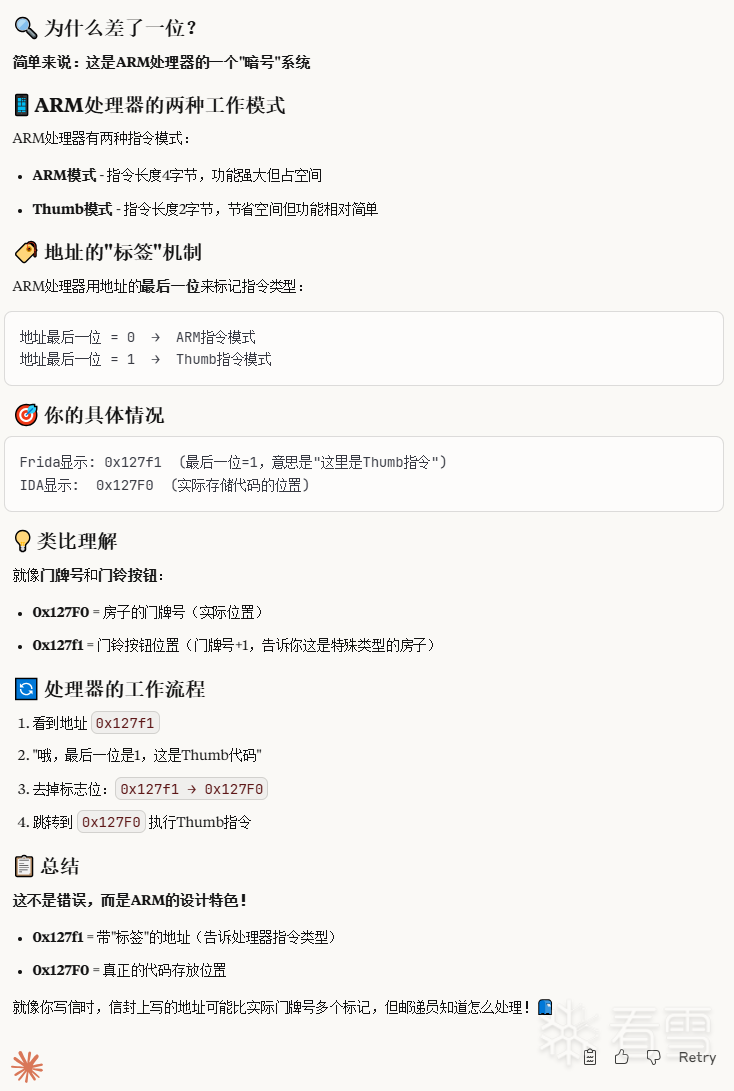This screenshot has width=734, height=1091.
Task: Click the mailbox emoji ending the last sentence
Action: (x=545, y=1007)
